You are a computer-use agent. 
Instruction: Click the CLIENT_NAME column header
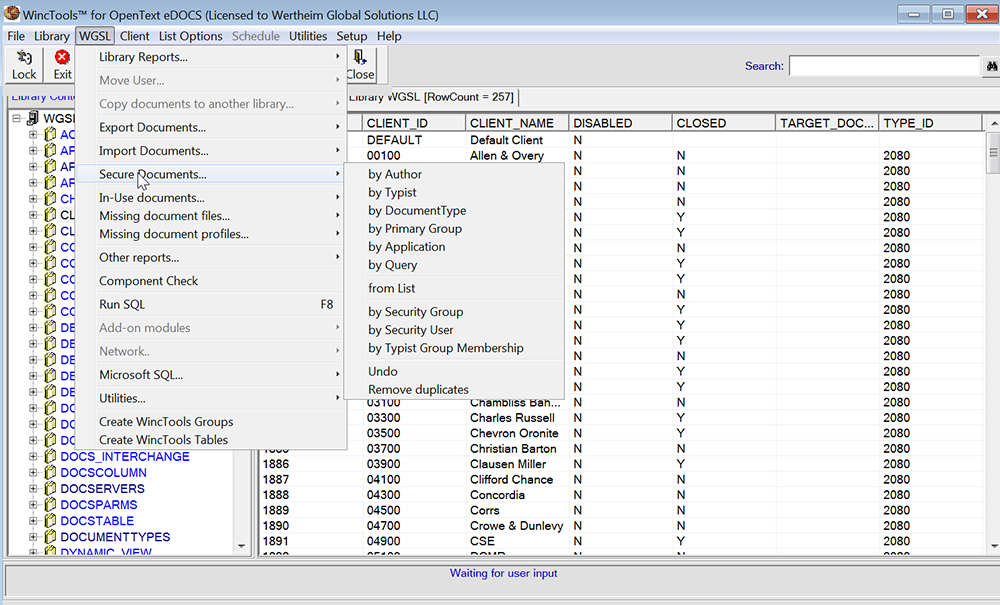pos(517,123)
